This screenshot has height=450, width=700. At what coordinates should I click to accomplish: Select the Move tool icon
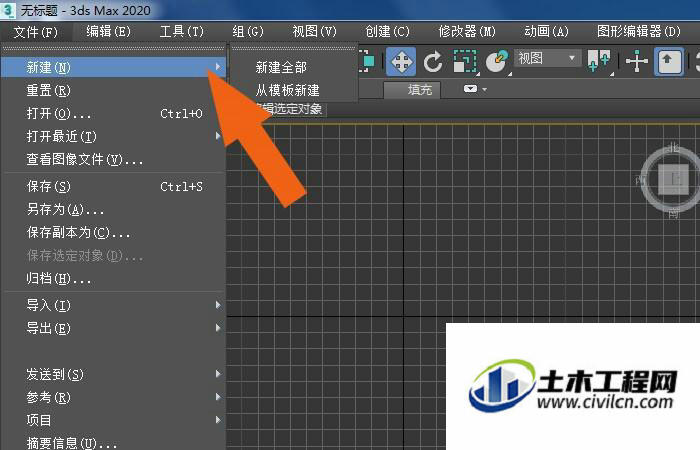[x=400, y=62]
